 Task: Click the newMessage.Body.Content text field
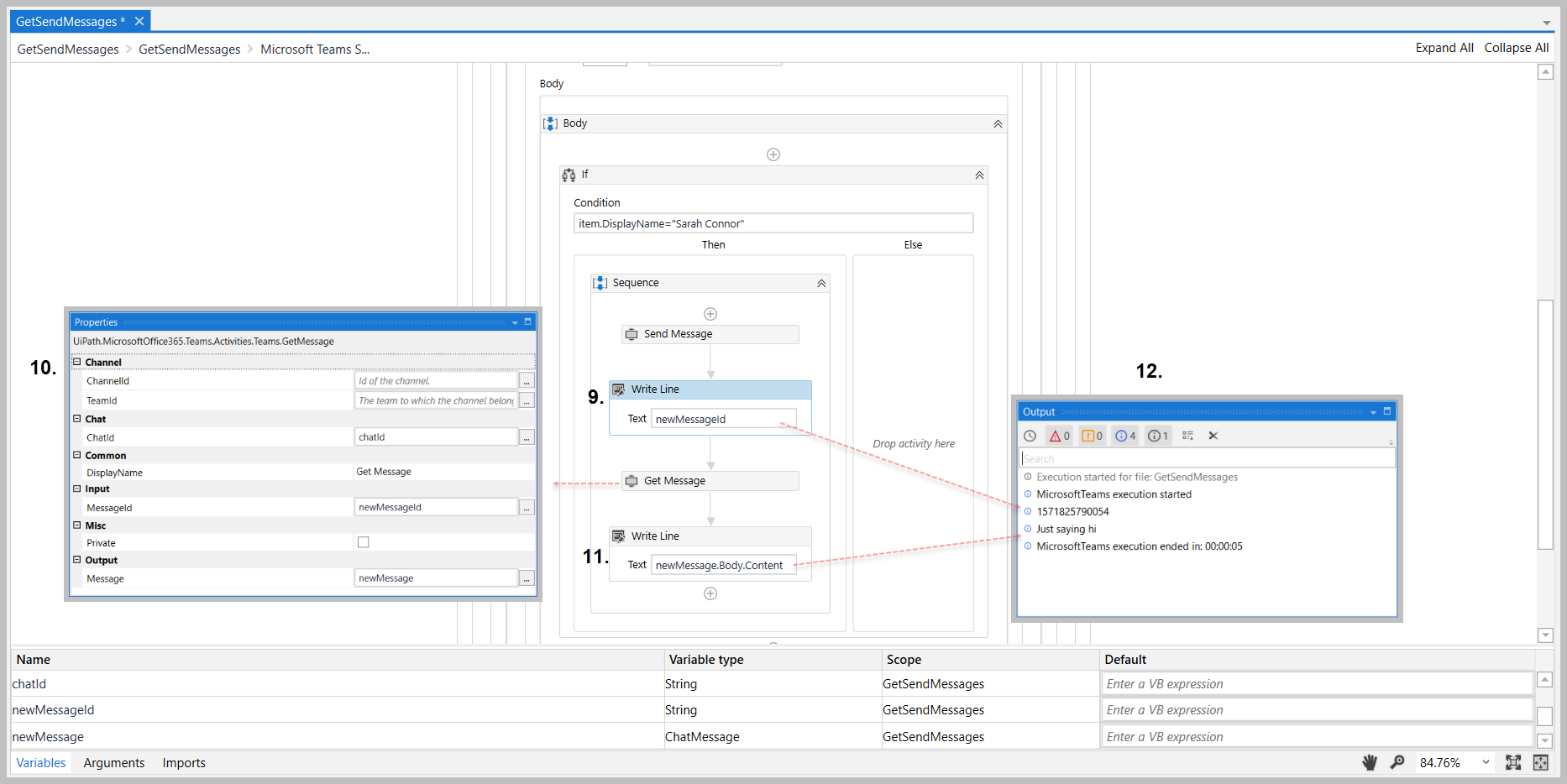(x=723, y=565)
